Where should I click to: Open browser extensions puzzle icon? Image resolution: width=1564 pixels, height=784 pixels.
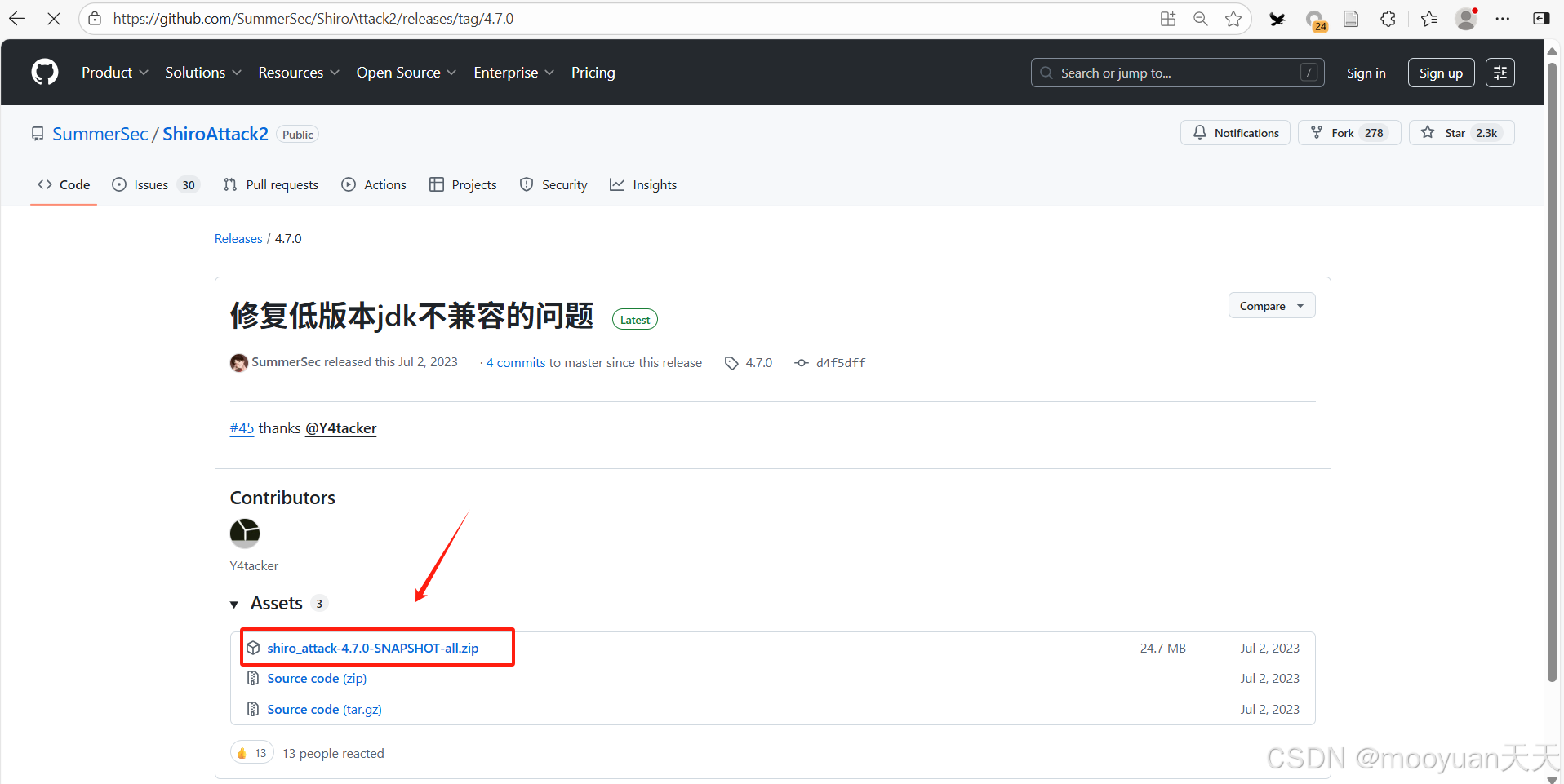tap(1388, 19)
